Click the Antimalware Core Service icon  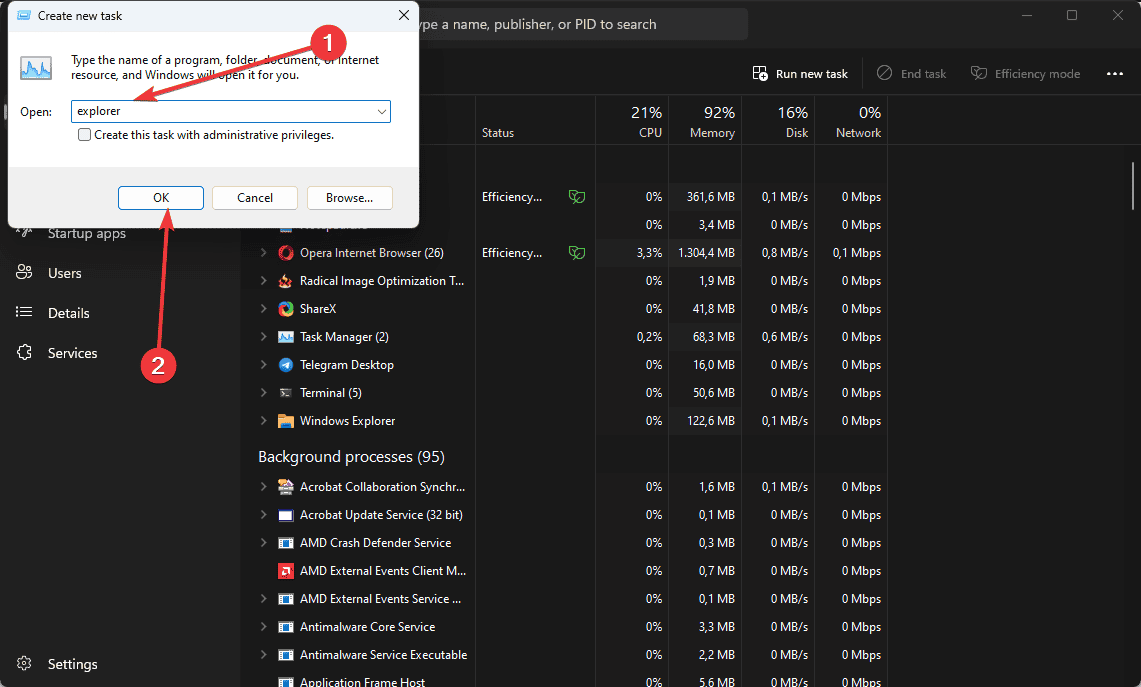[286, 627]
